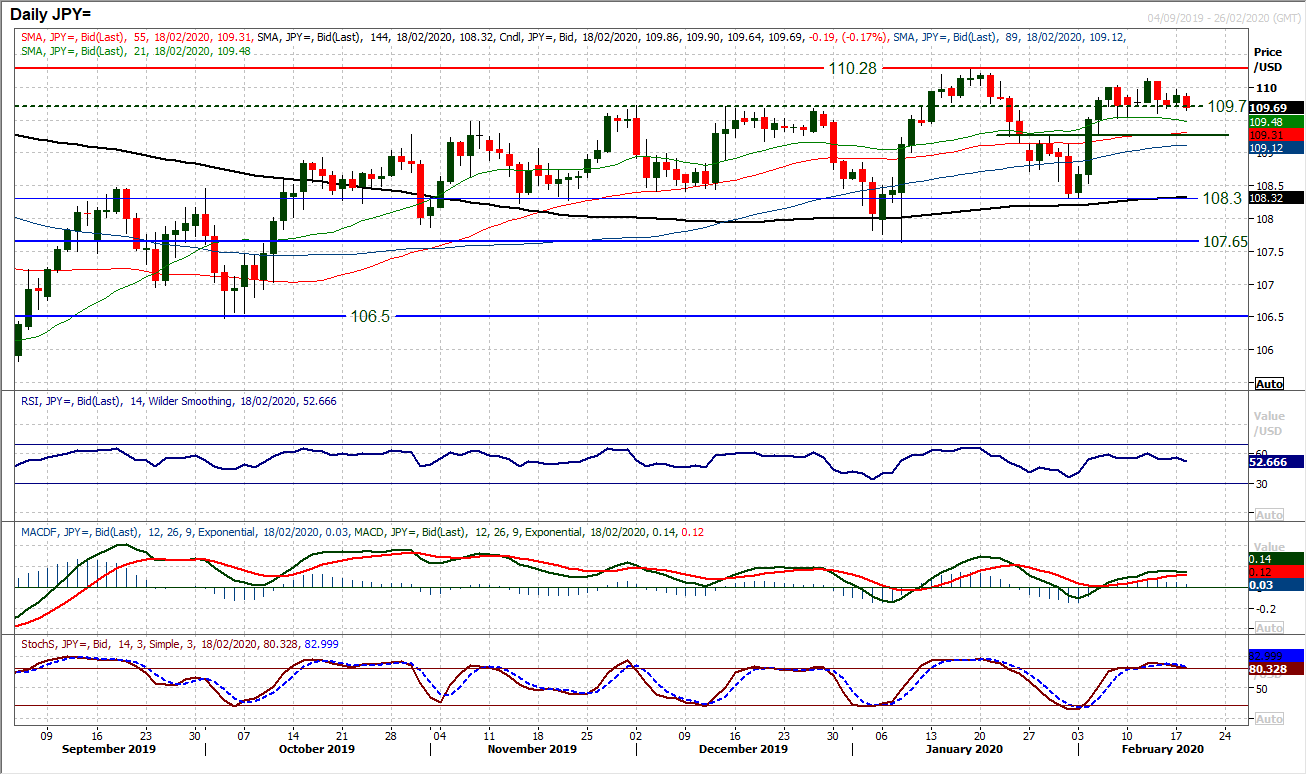Screen dimensions: 1307x775
Task: Click the 80.328 stochastic value tag
Action: [1277, 669]
